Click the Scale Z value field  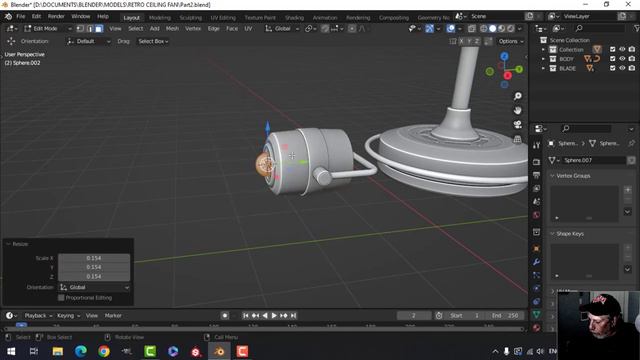tap(94, 276)
